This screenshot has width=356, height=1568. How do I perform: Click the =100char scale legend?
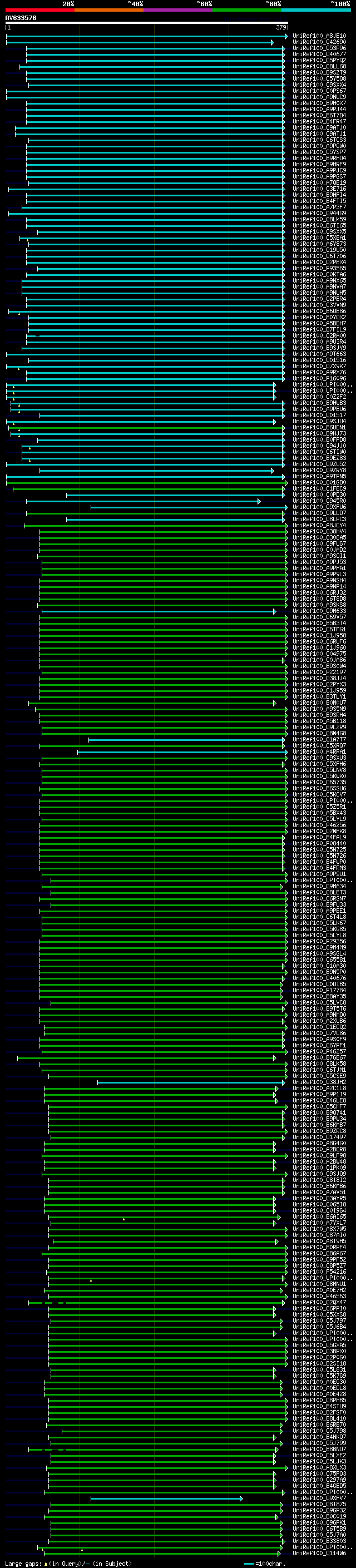[x=264, y=1564]
